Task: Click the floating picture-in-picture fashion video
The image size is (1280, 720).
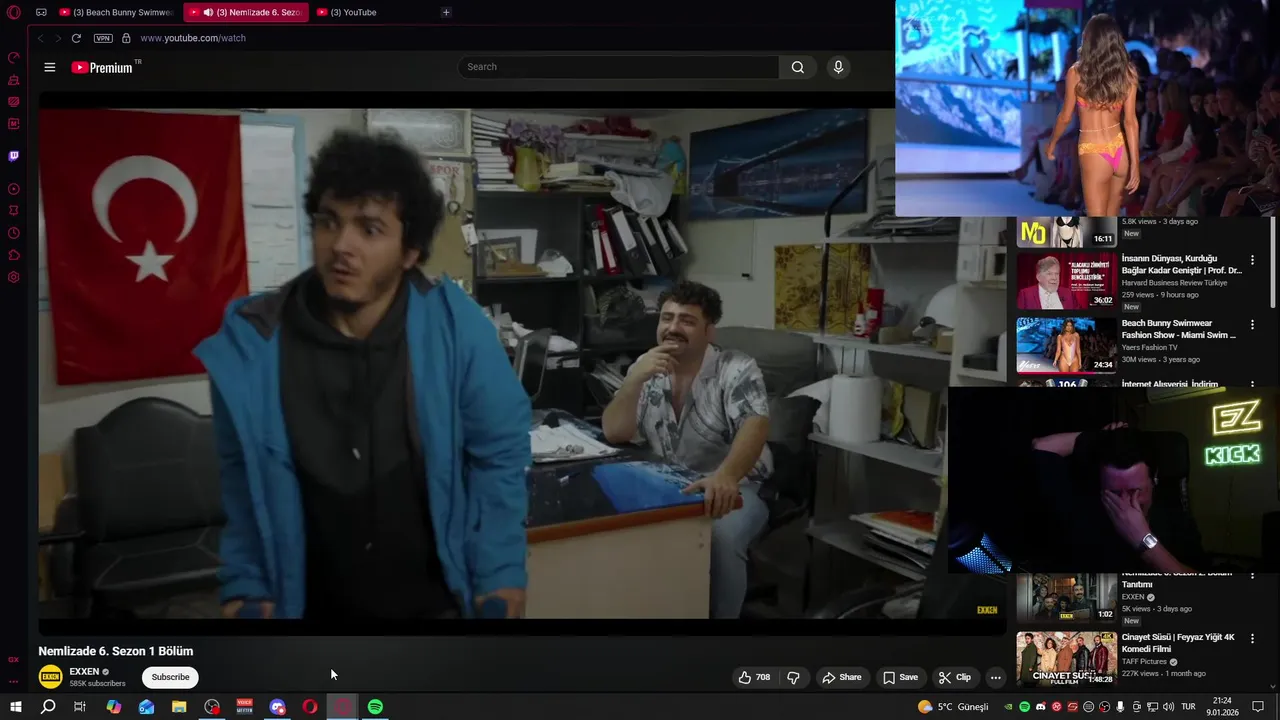Action: tap(1087, 108)
